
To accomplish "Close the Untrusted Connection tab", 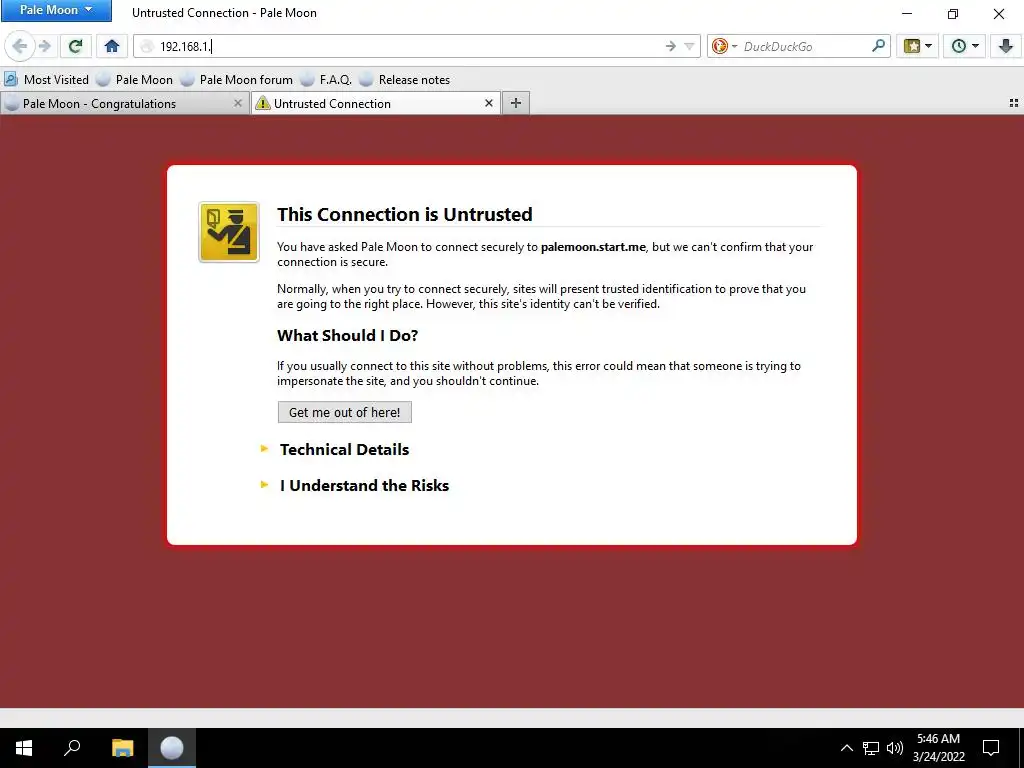I will pyautogui.click(x=488, y=103).
